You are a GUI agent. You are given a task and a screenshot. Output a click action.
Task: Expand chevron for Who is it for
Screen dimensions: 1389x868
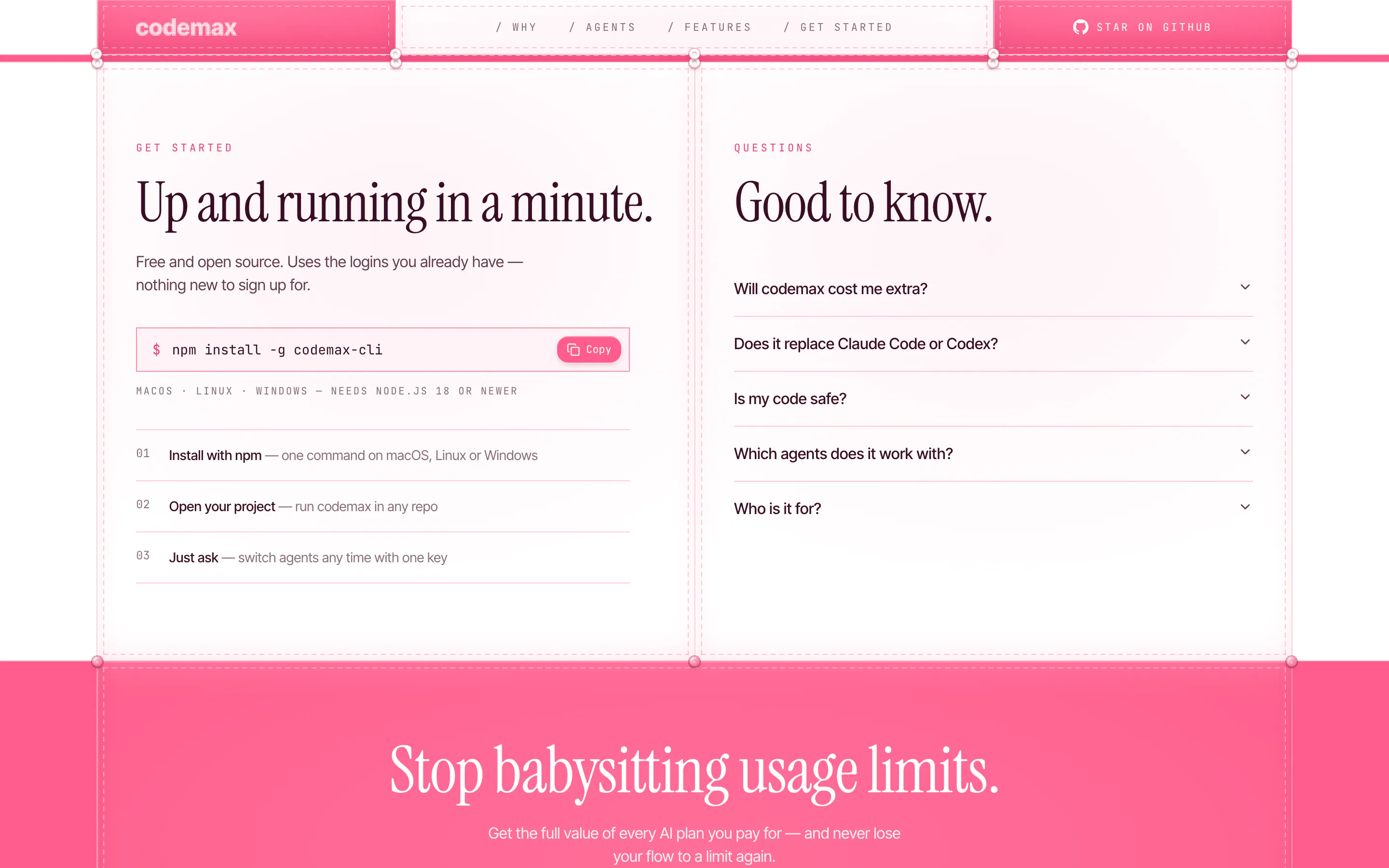click(x=1245, y=507)
